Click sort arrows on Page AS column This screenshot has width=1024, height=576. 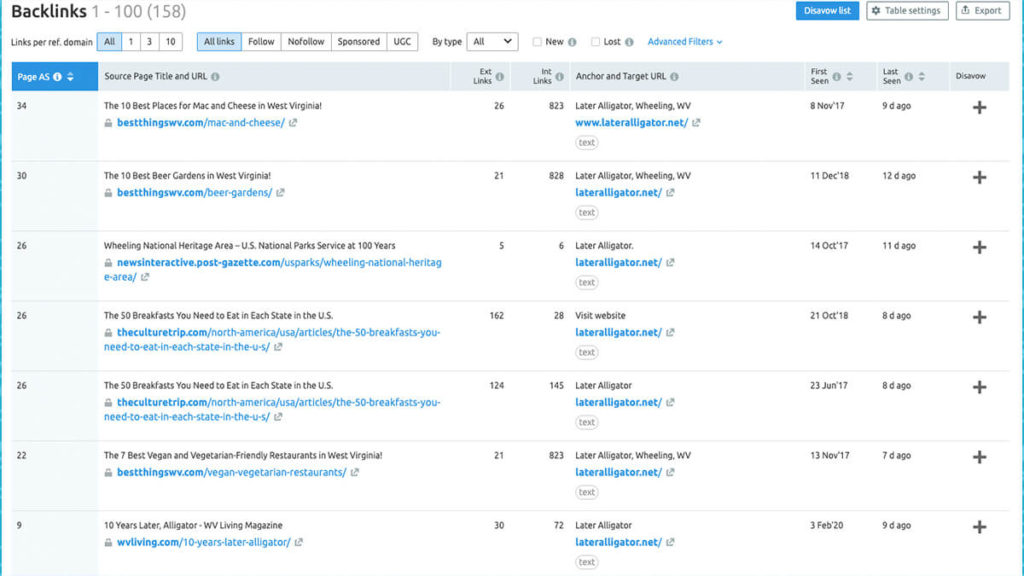coord(70,77)
